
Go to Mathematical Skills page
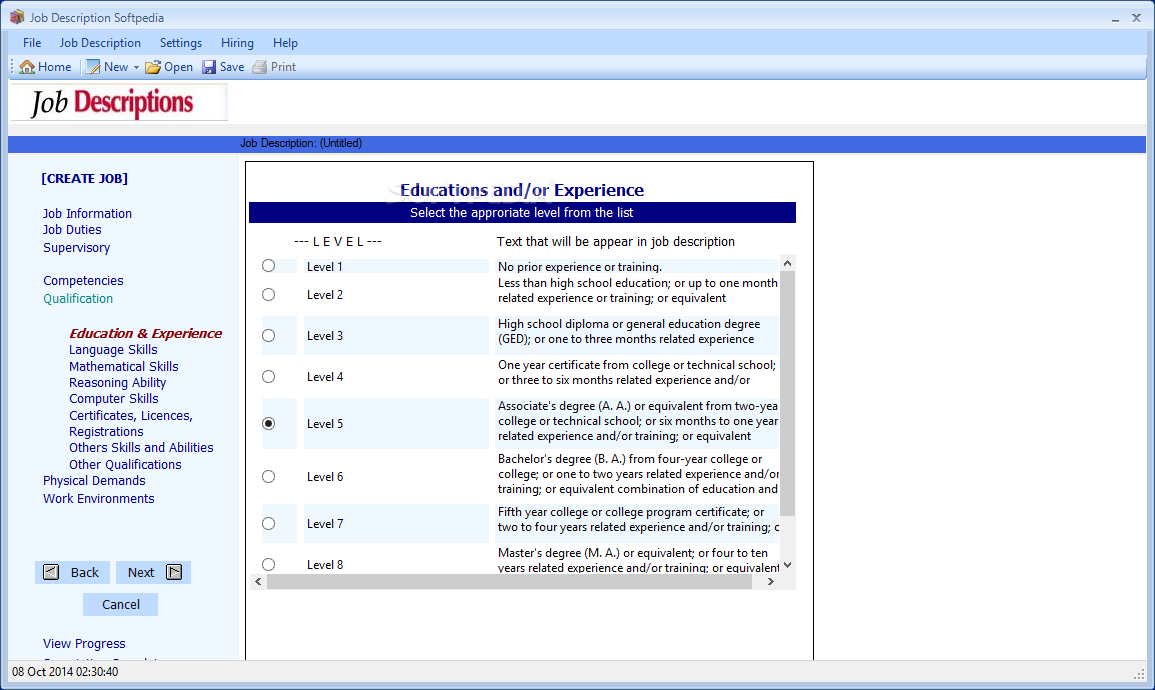124,367
